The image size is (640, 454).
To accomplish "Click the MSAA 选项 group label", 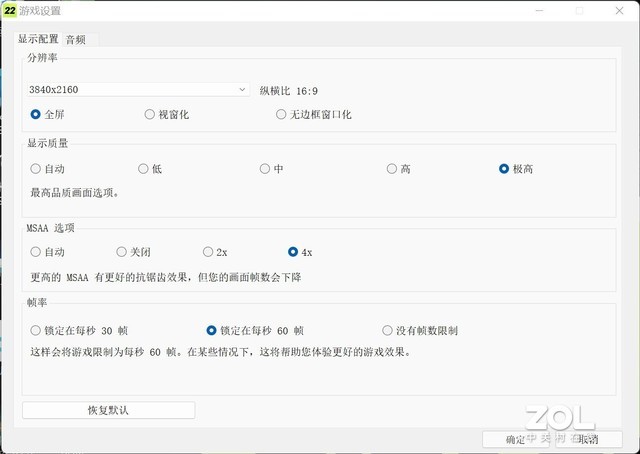I will (51, 228).
